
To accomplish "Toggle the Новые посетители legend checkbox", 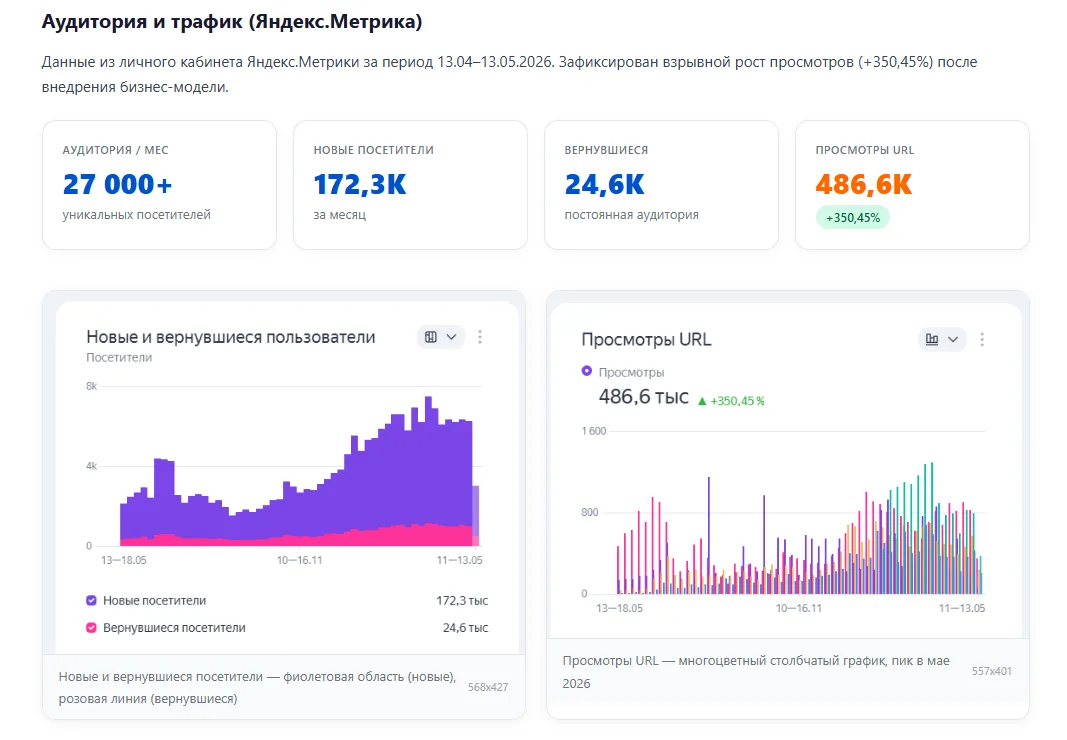I will click(91, 600).
